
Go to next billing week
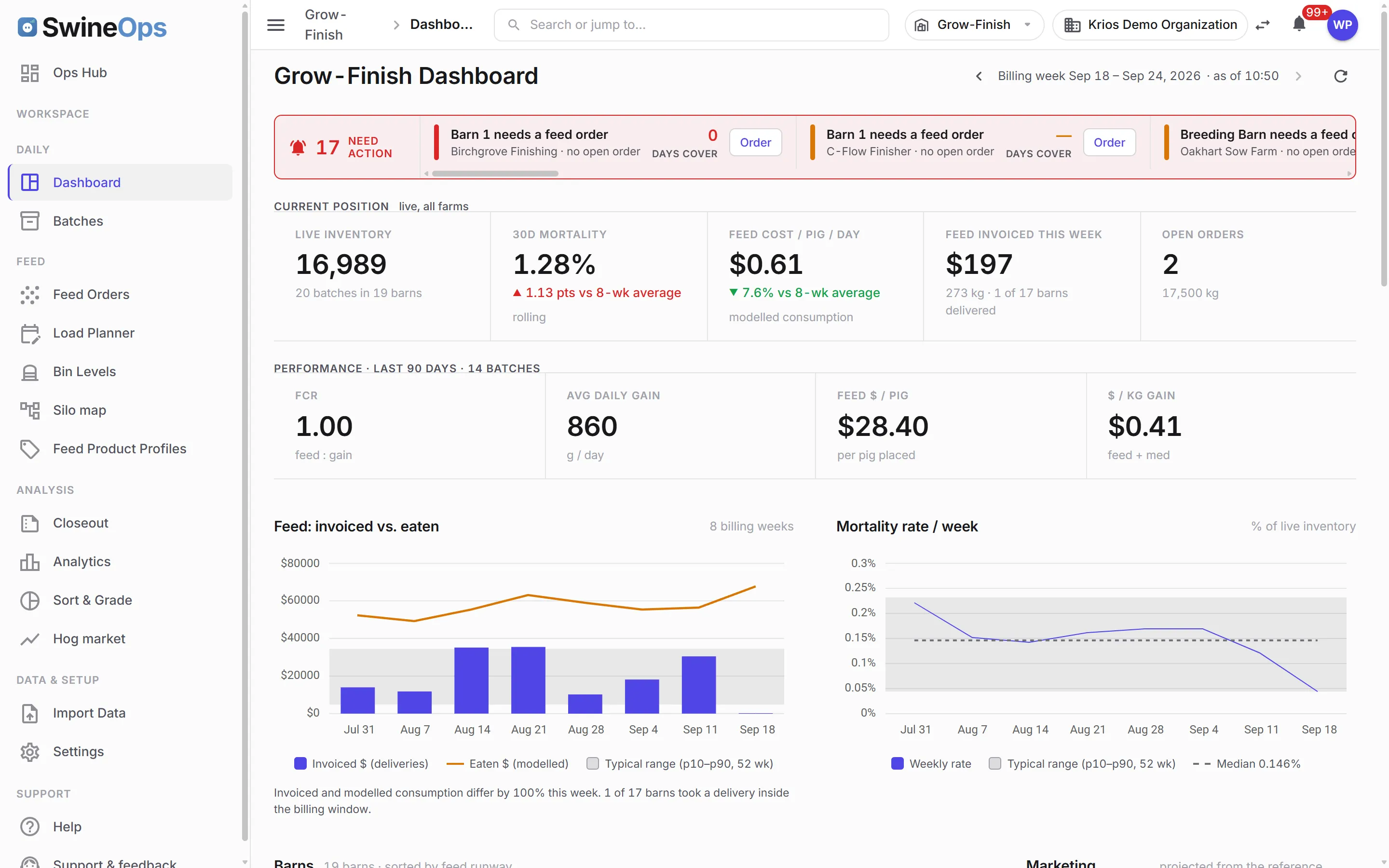1298,76
